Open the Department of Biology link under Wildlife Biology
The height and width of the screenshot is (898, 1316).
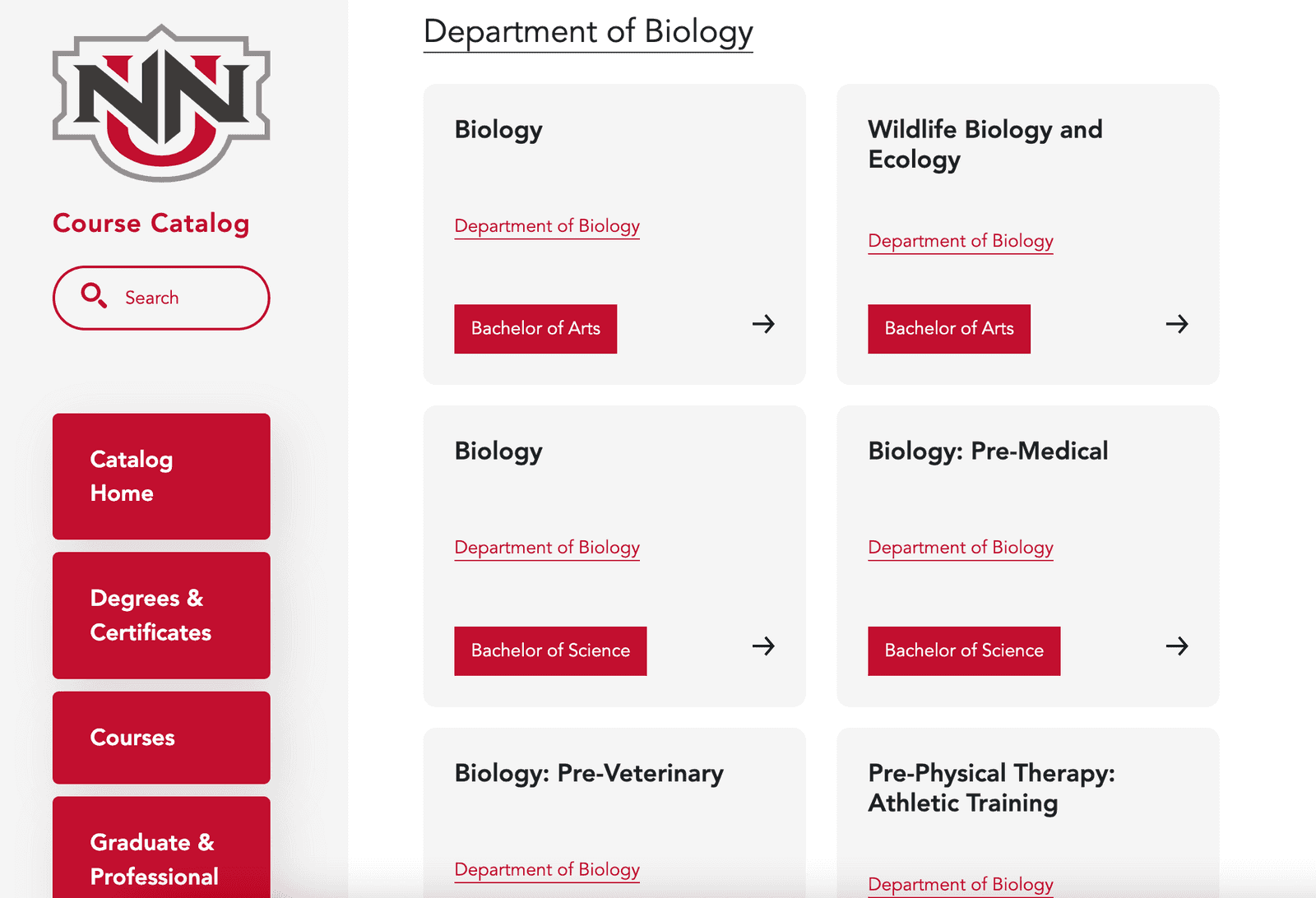tap(961, 241)
